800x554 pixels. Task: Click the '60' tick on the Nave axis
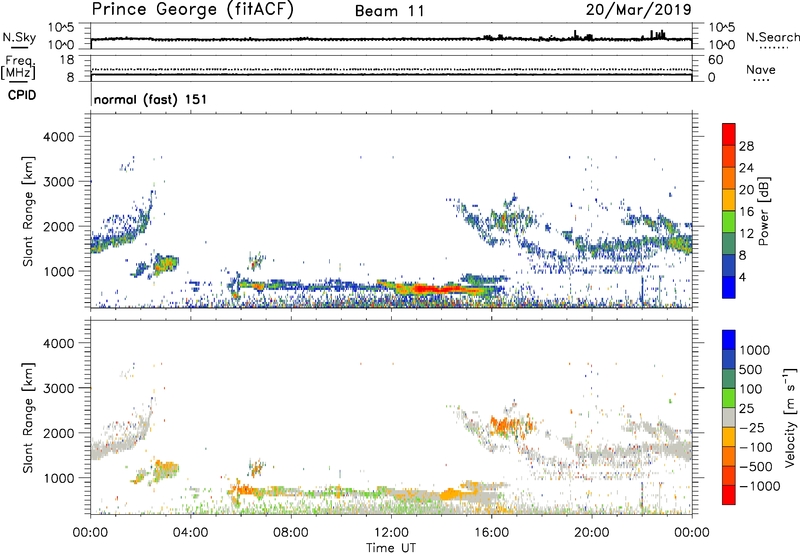click(x=715, y=60)
